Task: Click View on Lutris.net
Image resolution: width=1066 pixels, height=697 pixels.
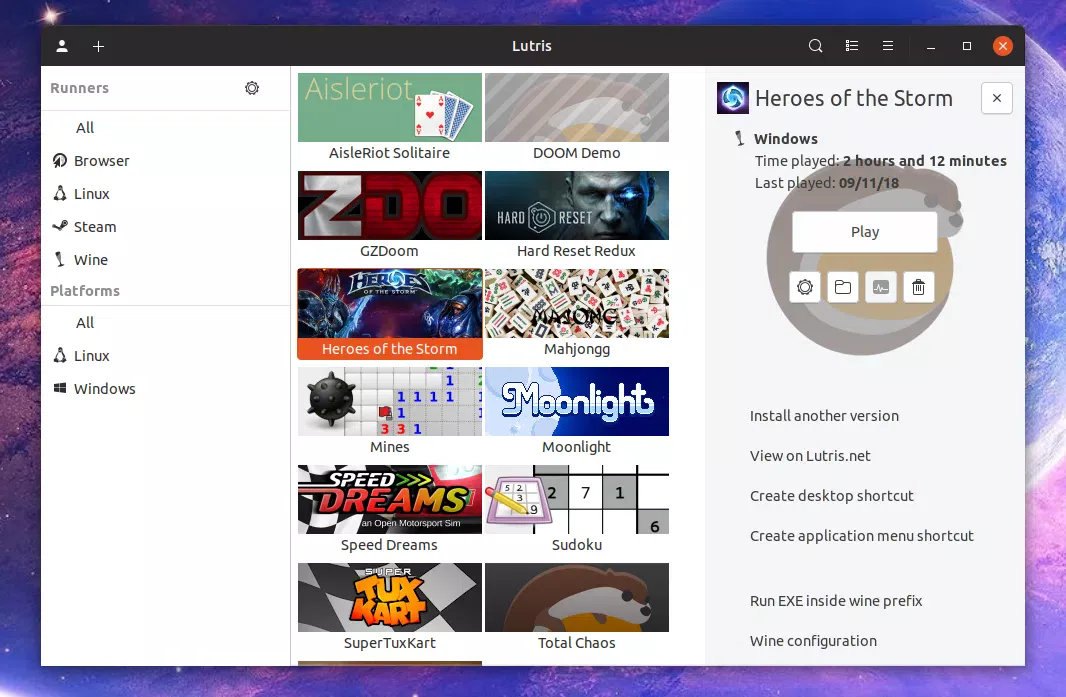Action: pos(810,456)
